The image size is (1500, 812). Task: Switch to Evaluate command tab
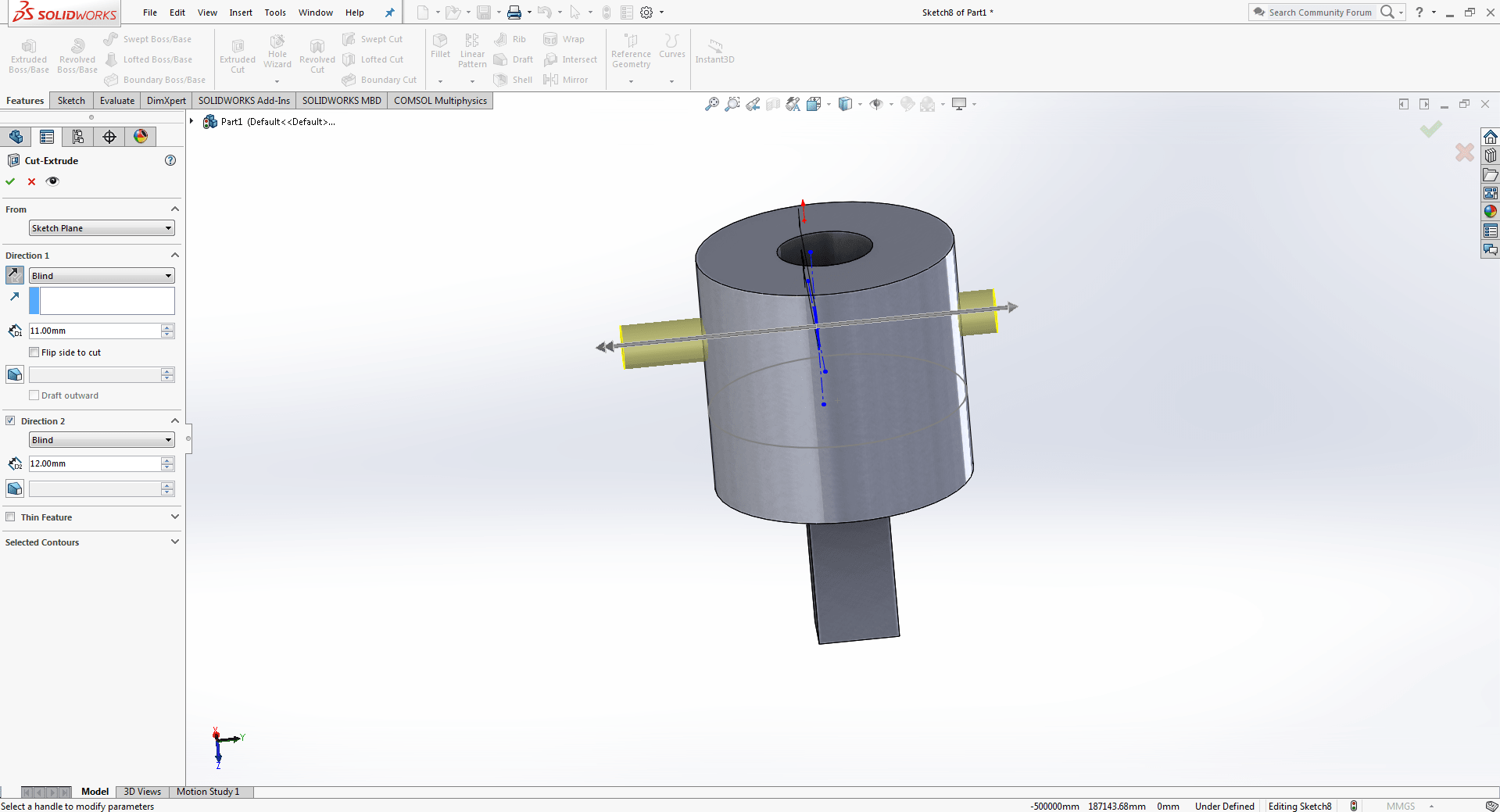(117, 101)
